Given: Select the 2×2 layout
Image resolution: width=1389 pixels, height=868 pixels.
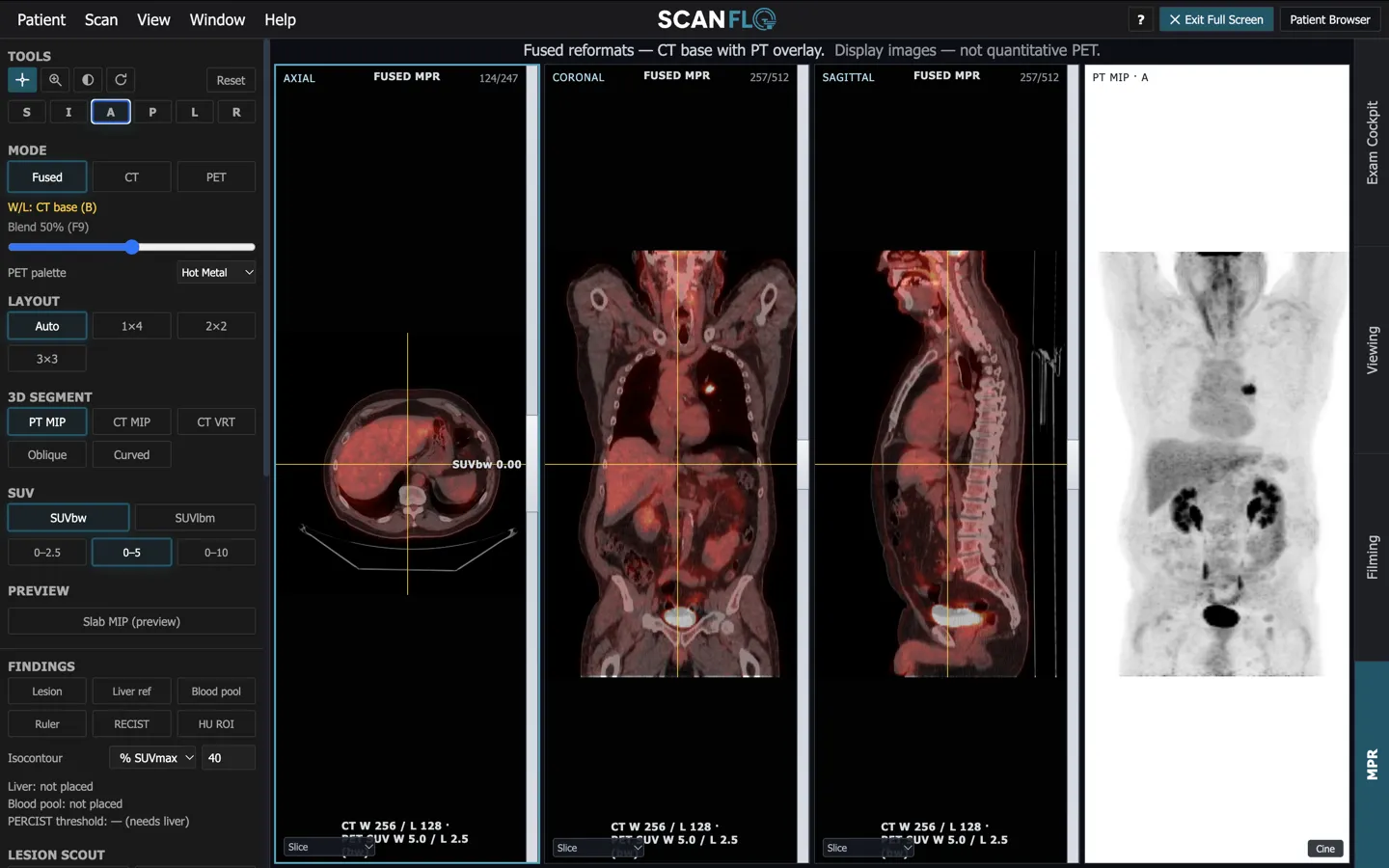Looking at the screenshot, I should click(x=216, y=326).
